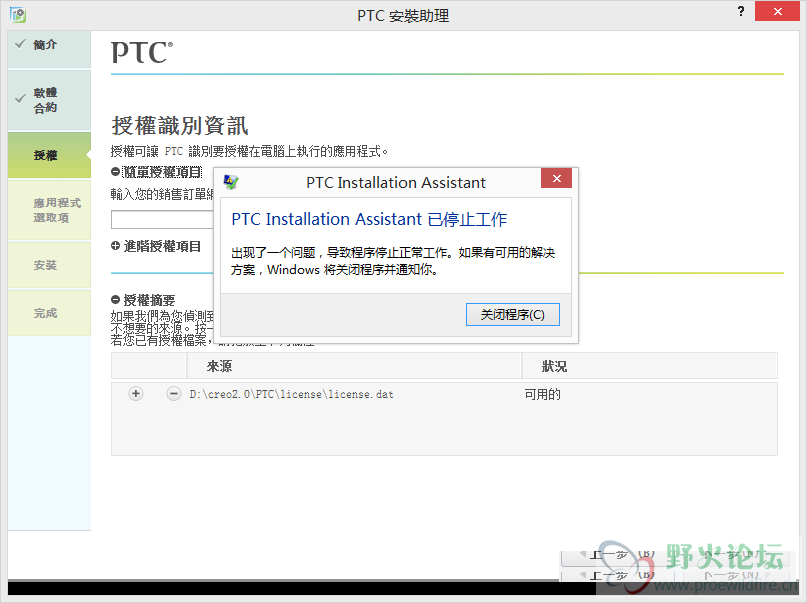Remove license.dat source with minus icon
The width and height of the screenshot is (807, 603).
click(x=173, y=394)
